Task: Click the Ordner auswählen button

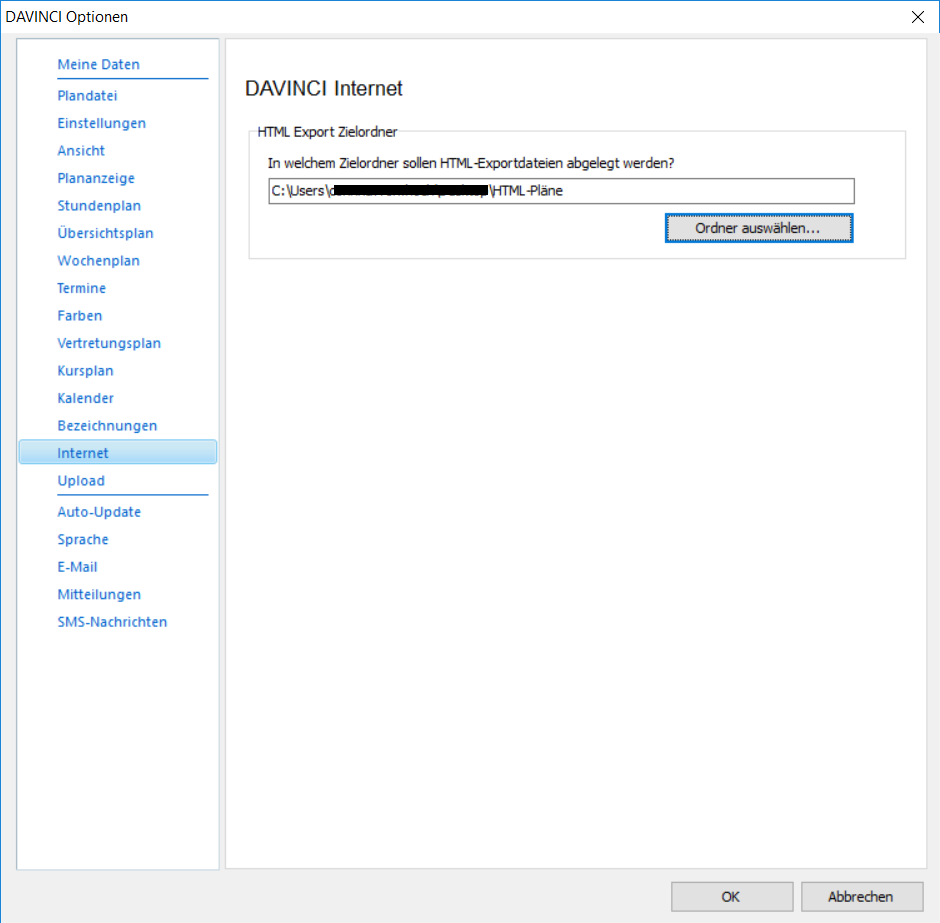Action: [x=759, y=228]
